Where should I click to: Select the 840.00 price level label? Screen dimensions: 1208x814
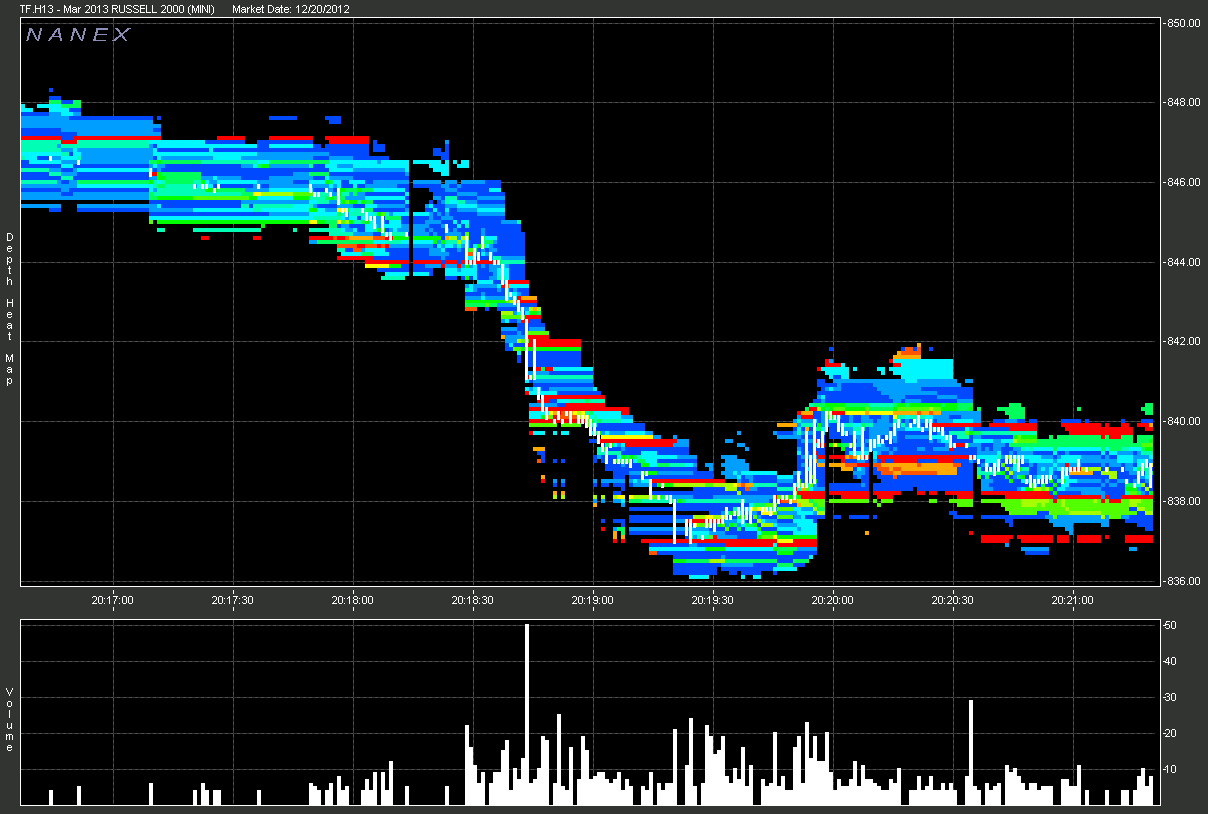[x=1184, y=421]
